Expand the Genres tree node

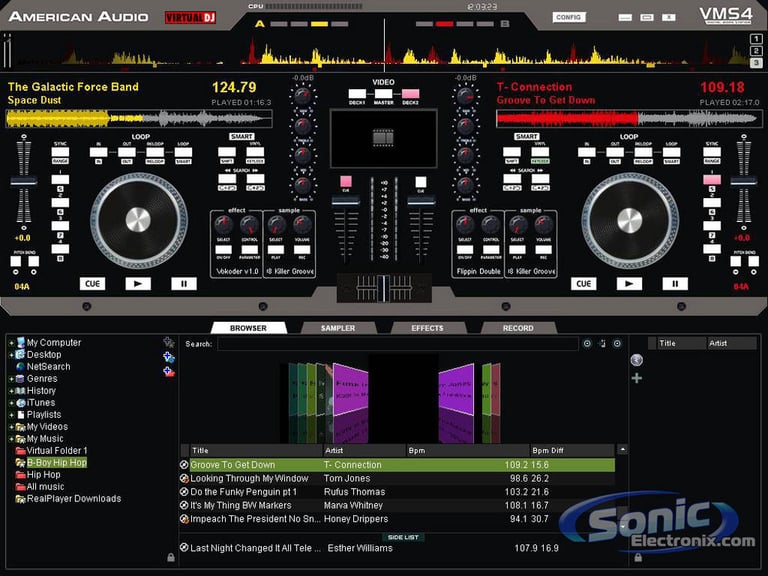pos(11,379)
